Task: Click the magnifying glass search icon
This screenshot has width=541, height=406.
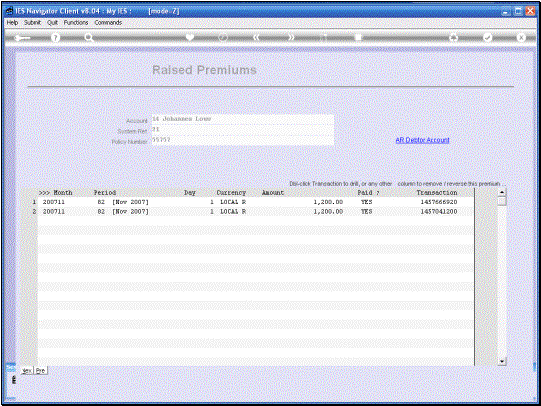Action: tap(89, 38)
